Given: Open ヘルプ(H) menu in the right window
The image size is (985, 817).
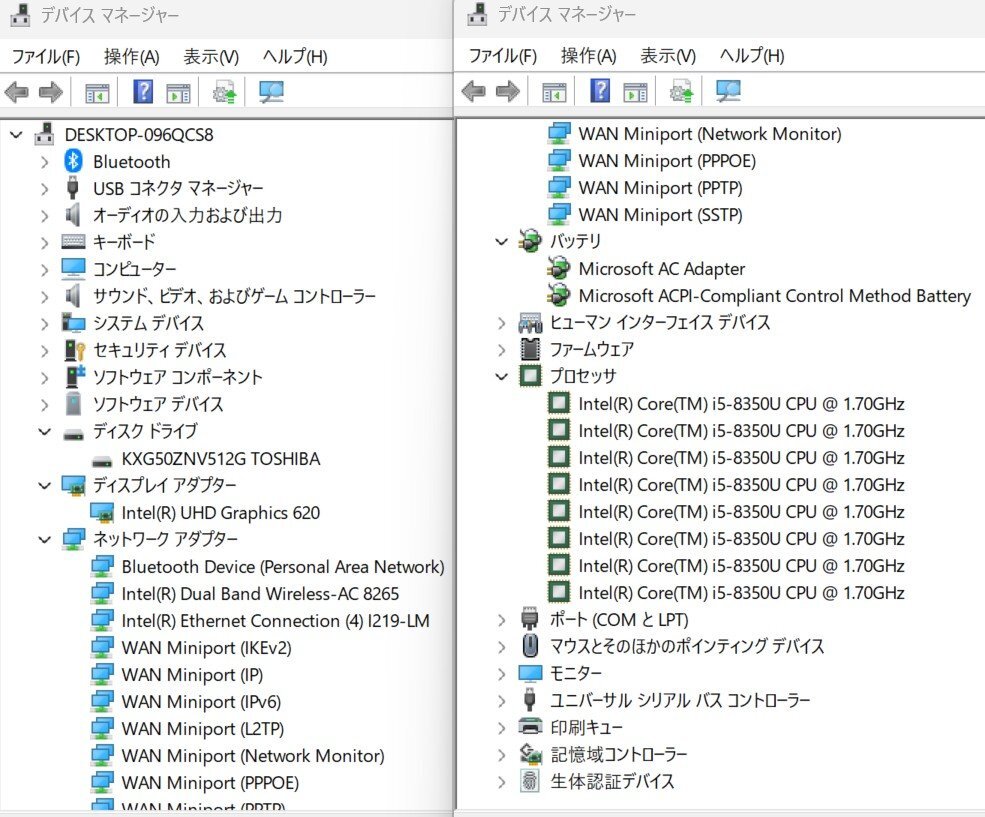Looking at the screenshot, I should pos(751,56).
